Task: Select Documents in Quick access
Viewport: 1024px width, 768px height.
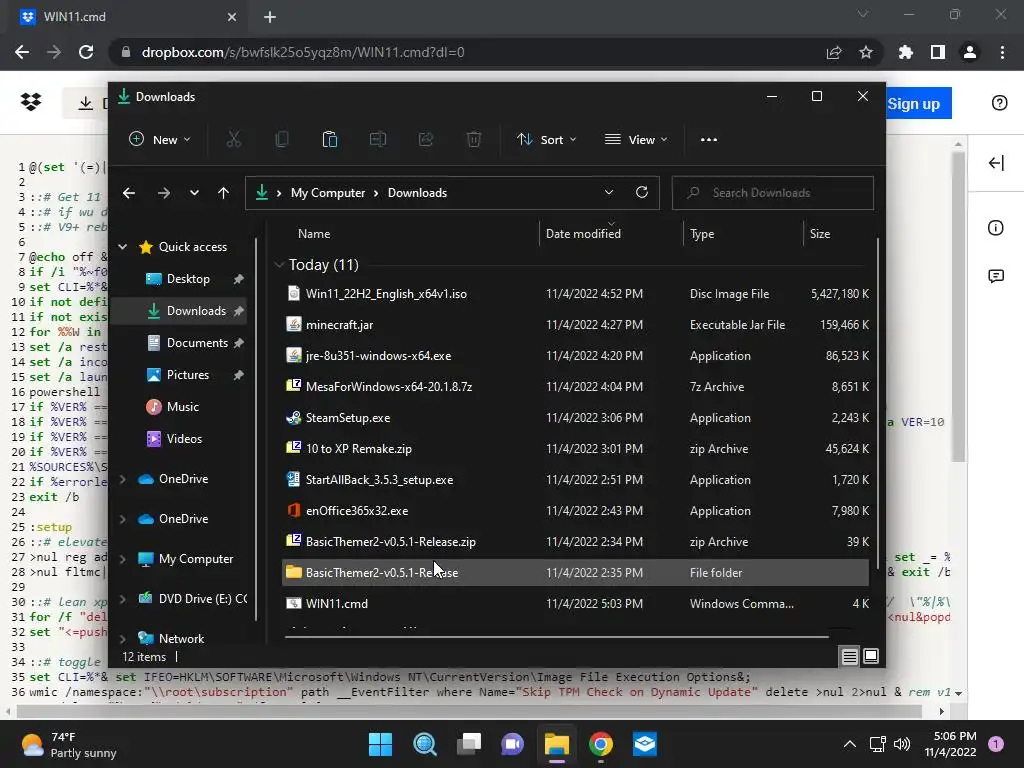Action: pyautogui.click(x=197, y=343)
